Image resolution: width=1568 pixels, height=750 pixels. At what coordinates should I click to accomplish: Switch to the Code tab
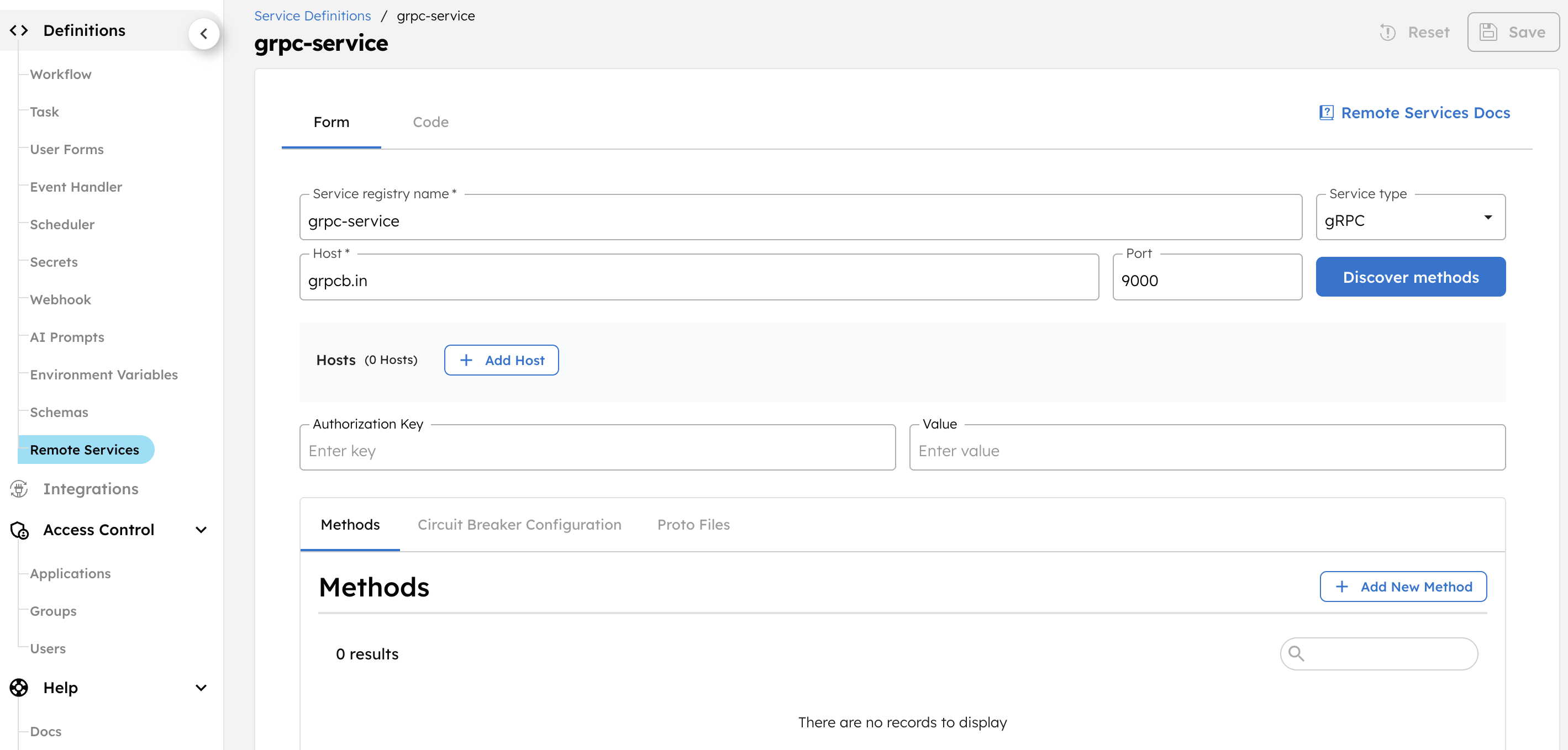[430, 122]
